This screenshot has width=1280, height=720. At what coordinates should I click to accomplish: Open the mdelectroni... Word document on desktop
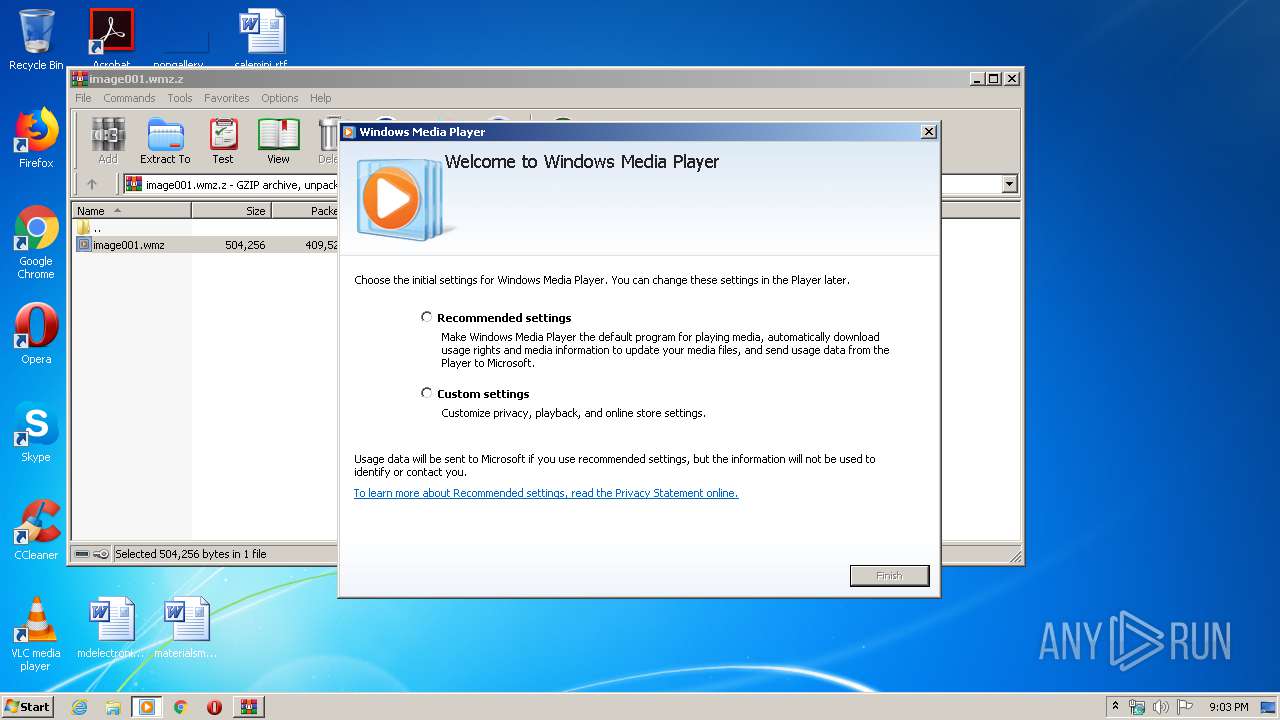point(111,628)
